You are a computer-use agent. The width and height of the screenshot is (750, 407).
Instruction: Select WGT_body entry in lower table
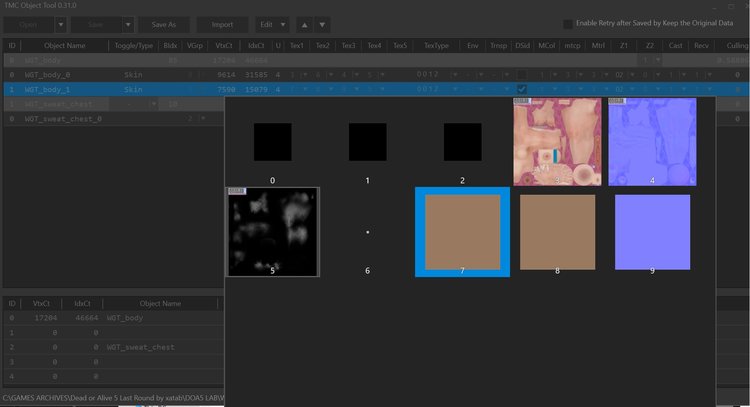point(125,318)
